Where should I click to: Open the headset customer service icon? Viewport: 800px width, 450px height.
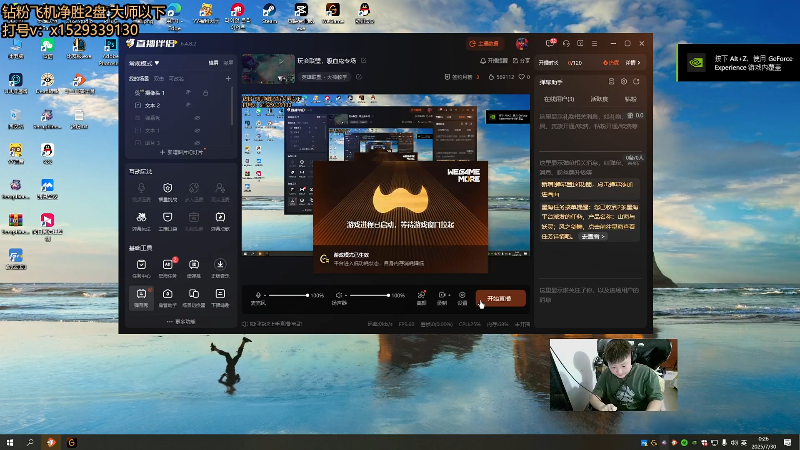566,44
